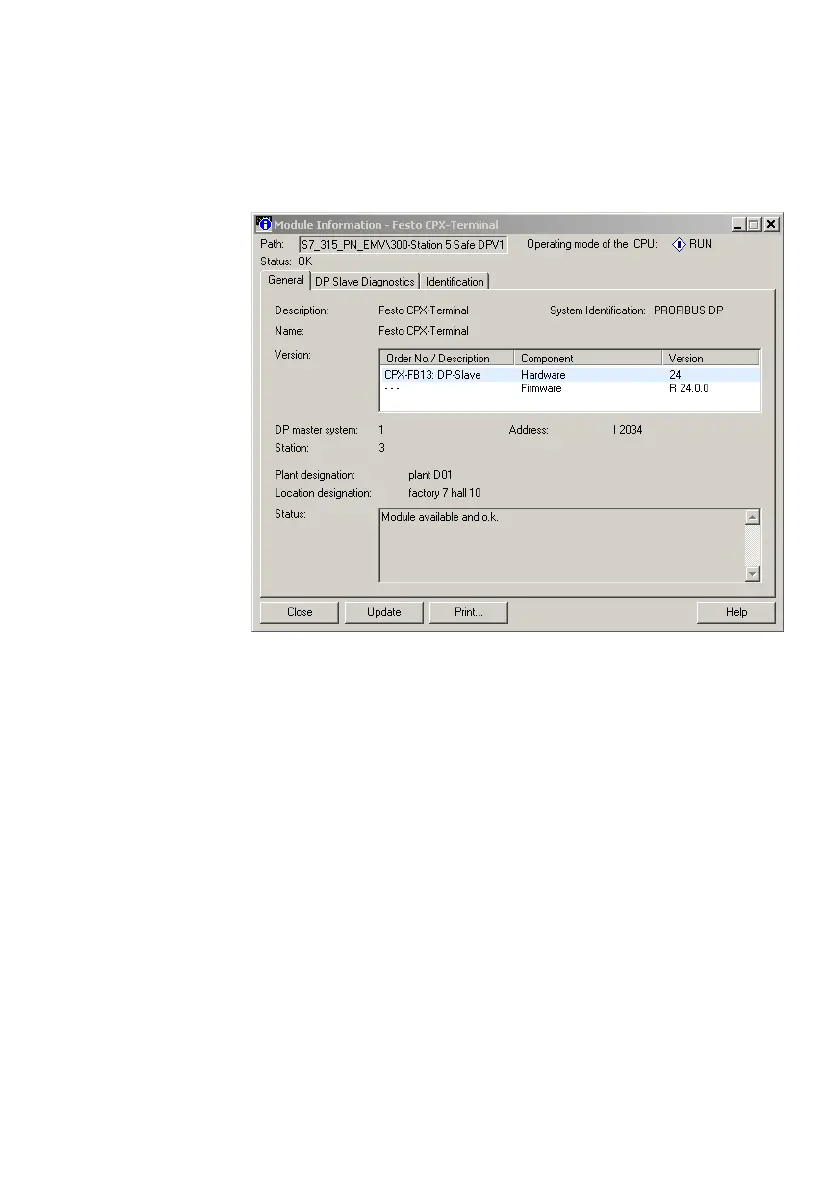Image resolution: width=839 pixels, height=1190 pixels.
Task: Maximize the Module Information window
Action: tap(753, 224)
